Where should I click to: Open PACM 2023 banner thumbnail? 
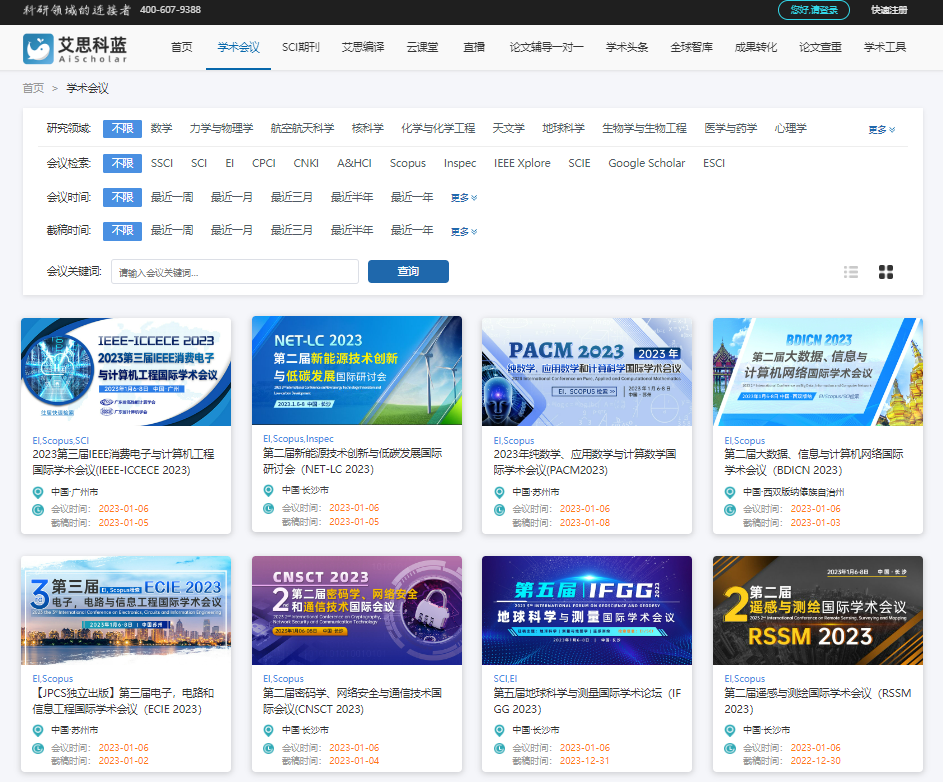(x=587, y=372)
